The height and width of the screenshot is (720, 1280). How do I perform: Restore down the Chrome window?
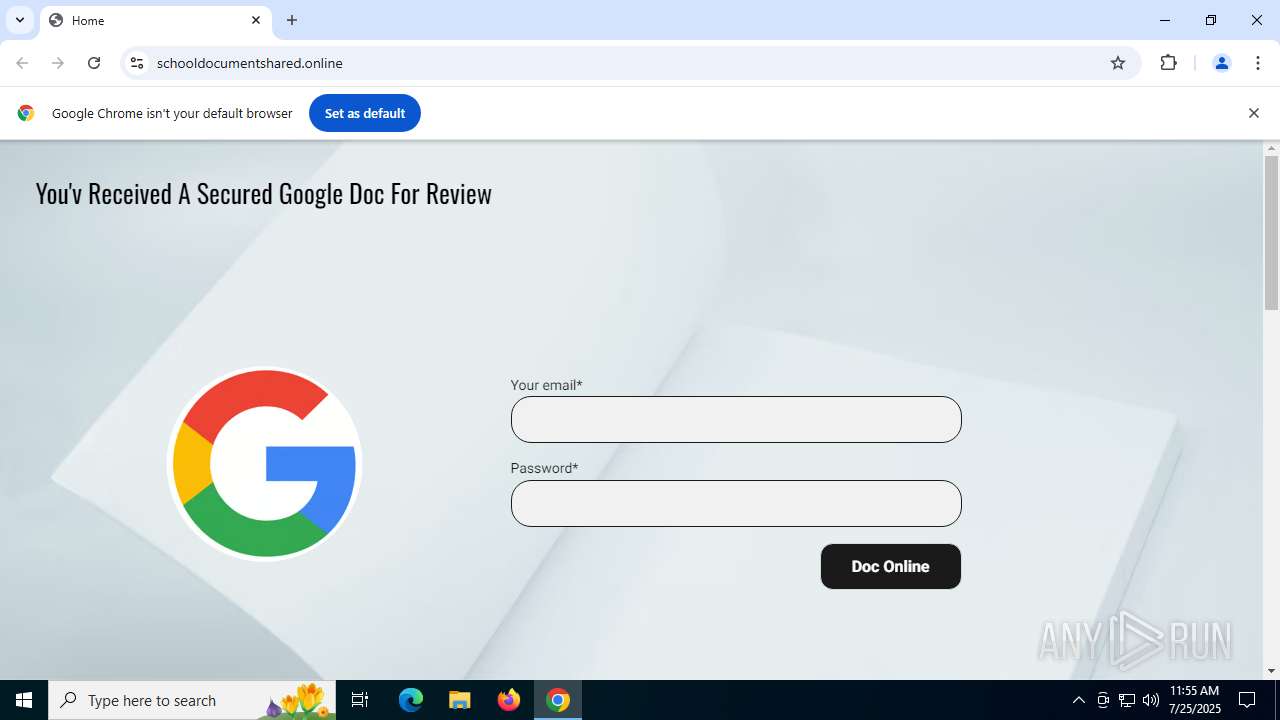(x=1211, y=20)
